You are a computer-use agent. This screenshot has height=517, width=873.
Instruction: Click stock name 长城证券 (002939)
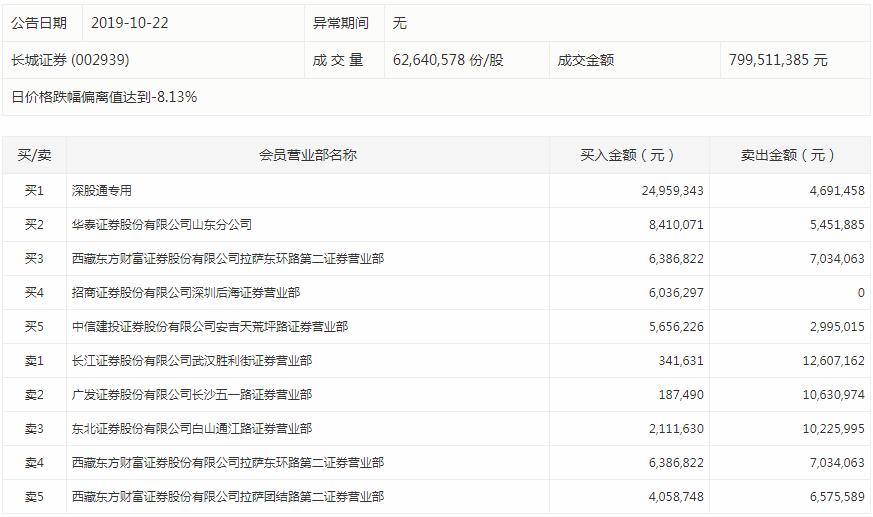pos(70,60)
